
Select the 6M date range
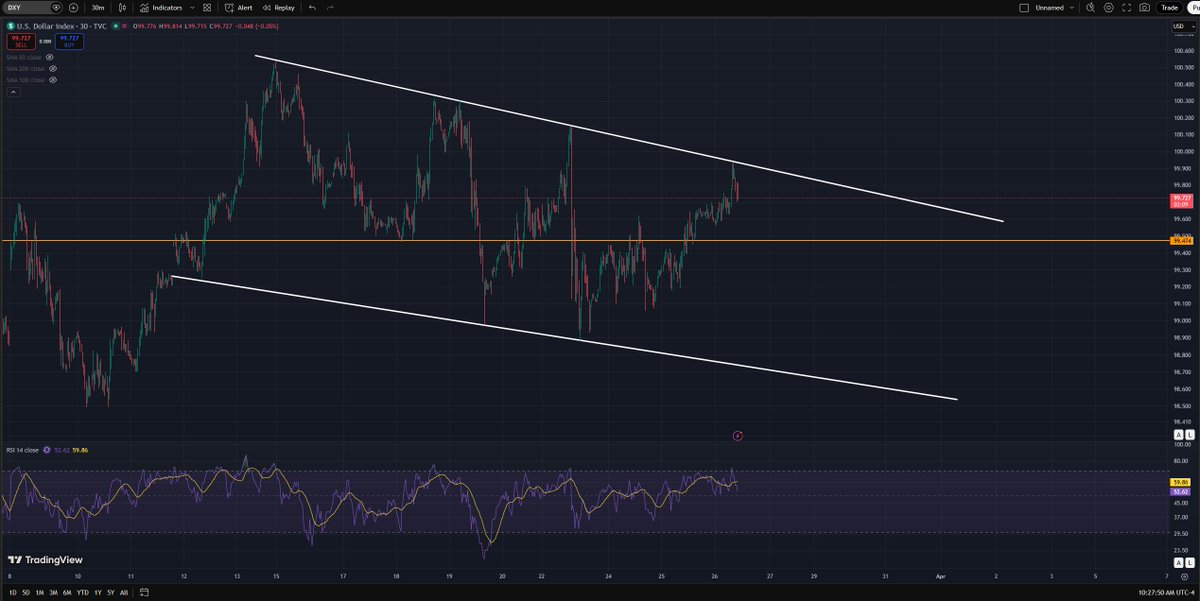pyautogui.click(x=67, y=592)
